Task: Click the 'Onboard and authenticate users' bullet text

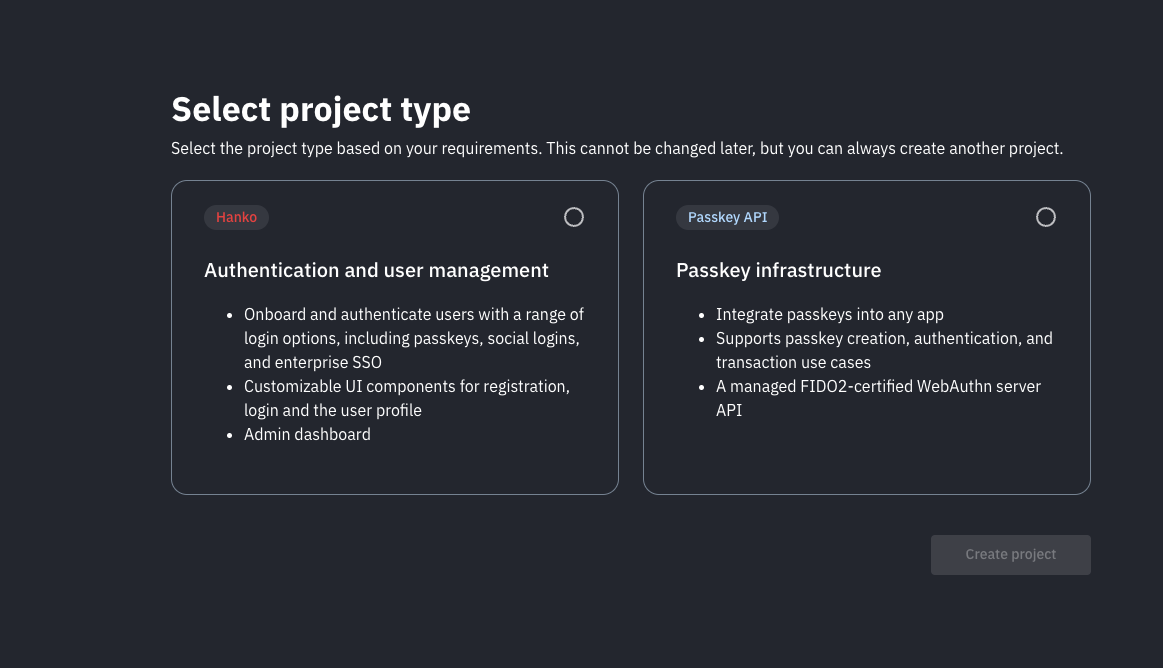Action: (414, 338)
